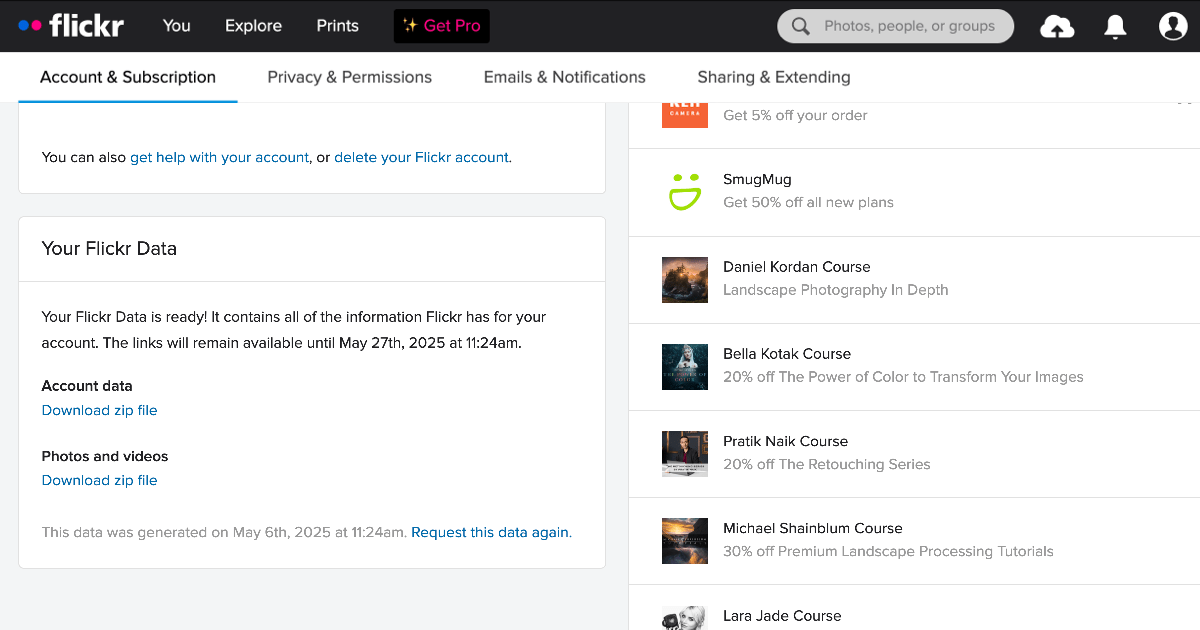The height and width of the screenshot is (630, 1200).
Task: Click 30% off Premium Landscape Processing Tutorials
Action: (x=889, y=551)
